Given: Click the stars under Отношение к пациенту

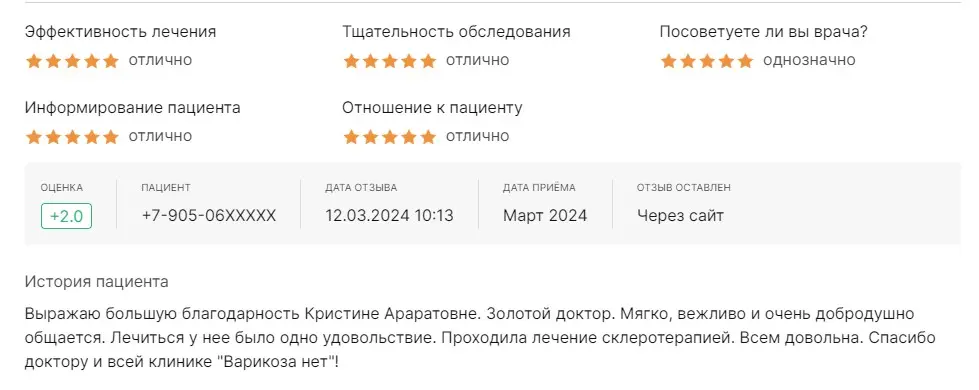Looking at the screenshot, I should coord(389,136).
